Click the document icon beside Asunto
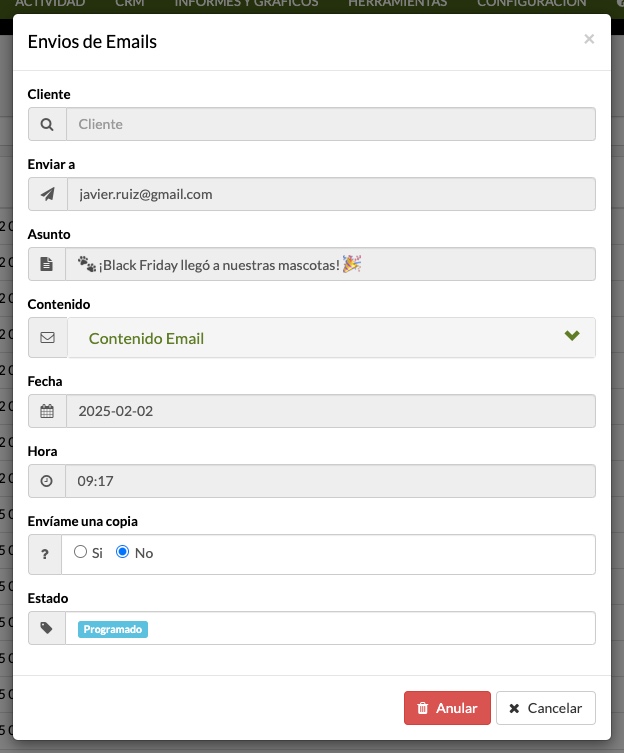 pos(47,264)
